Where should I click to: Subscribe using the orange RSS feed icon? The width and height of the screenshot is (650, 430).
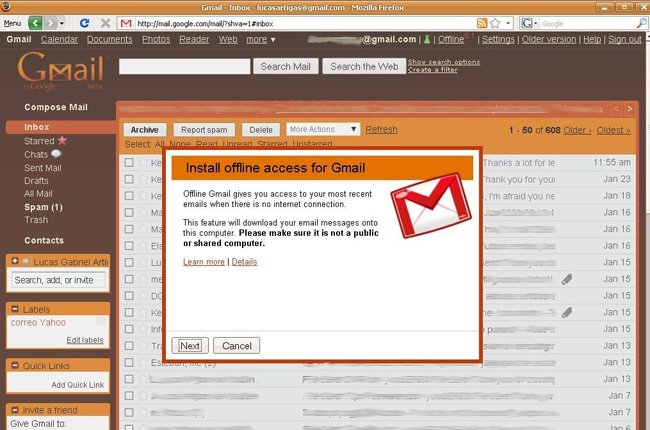(482, 23)
